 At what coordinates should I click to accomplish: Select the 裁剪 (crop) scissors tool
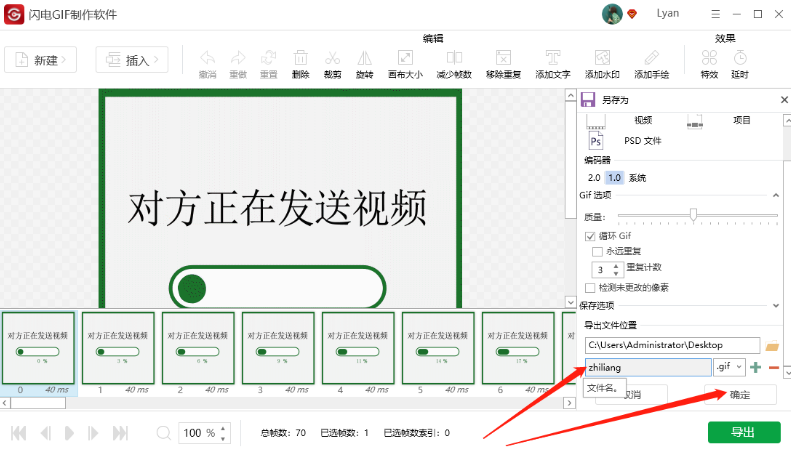click(332, 62)
